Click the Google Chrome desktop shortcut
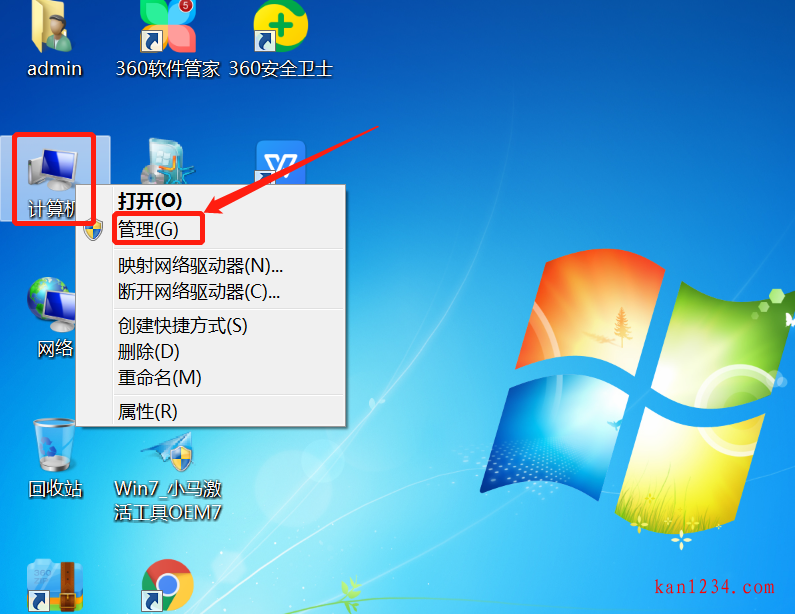Viewport: 795px width, 614px height. tap(167, 585)
